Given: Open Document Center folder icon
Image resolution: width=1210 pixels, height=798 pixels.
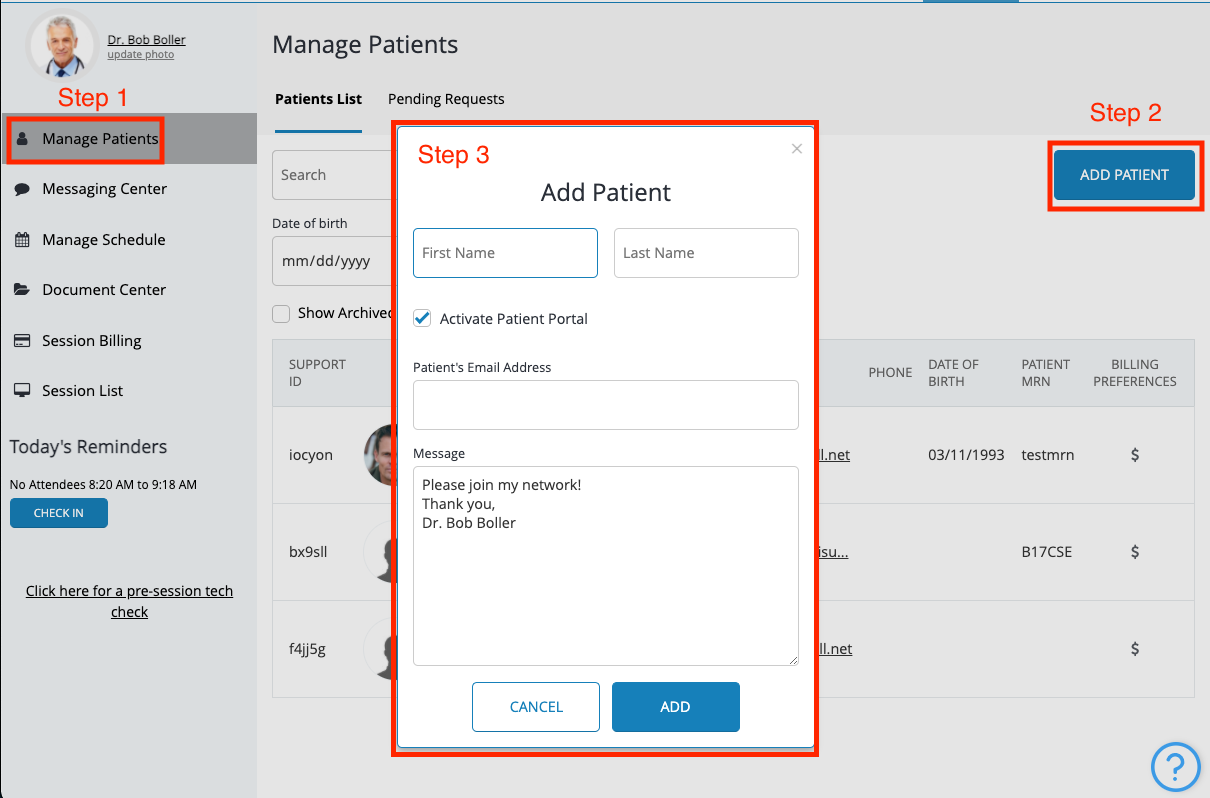Looking at the screenshot, I should pyautogui.click(x=22, y=290).
